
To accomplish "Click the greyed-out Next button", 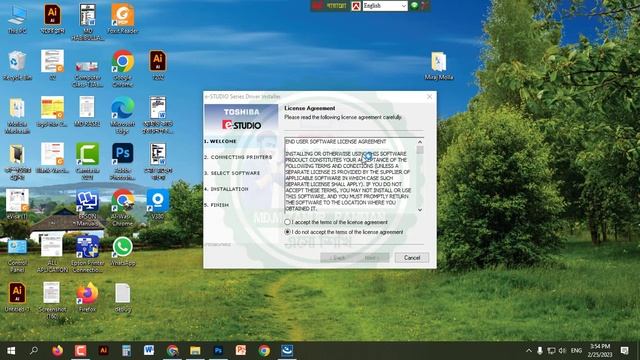I will 371,258.
